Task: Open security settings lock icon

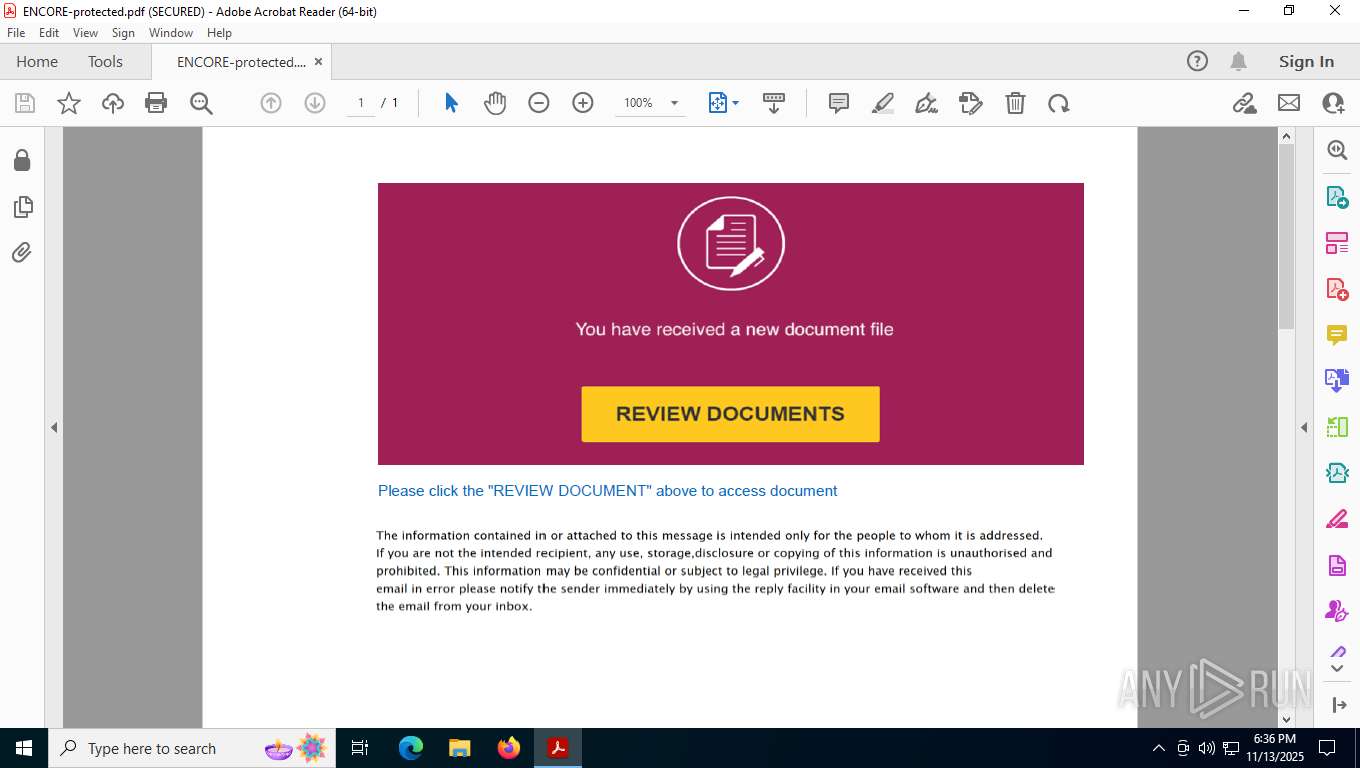Action: (x=22, y=160)
